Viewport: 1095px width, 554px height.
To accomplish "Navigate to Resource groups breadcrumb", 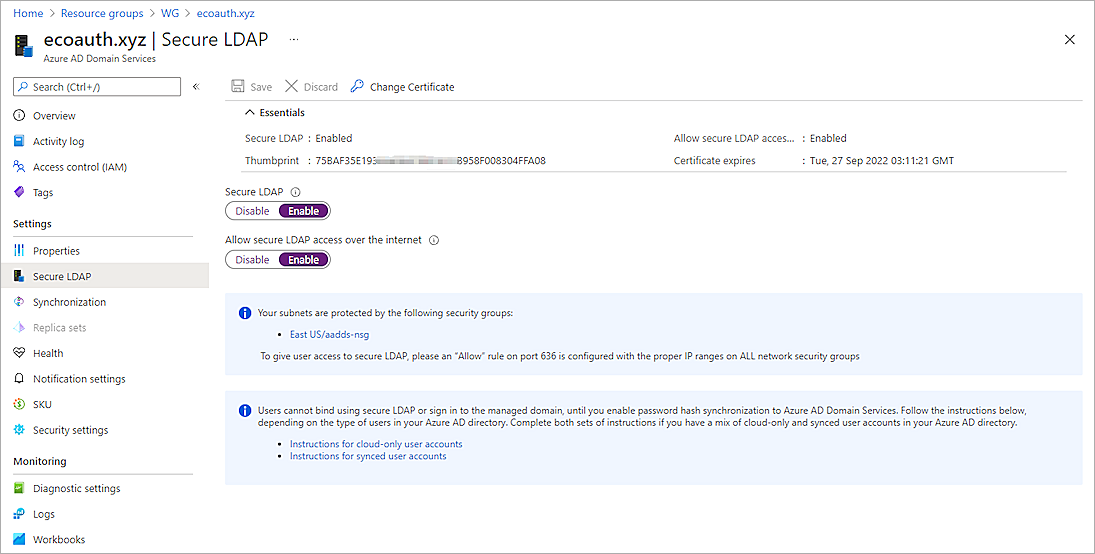I will pos(101,14).
